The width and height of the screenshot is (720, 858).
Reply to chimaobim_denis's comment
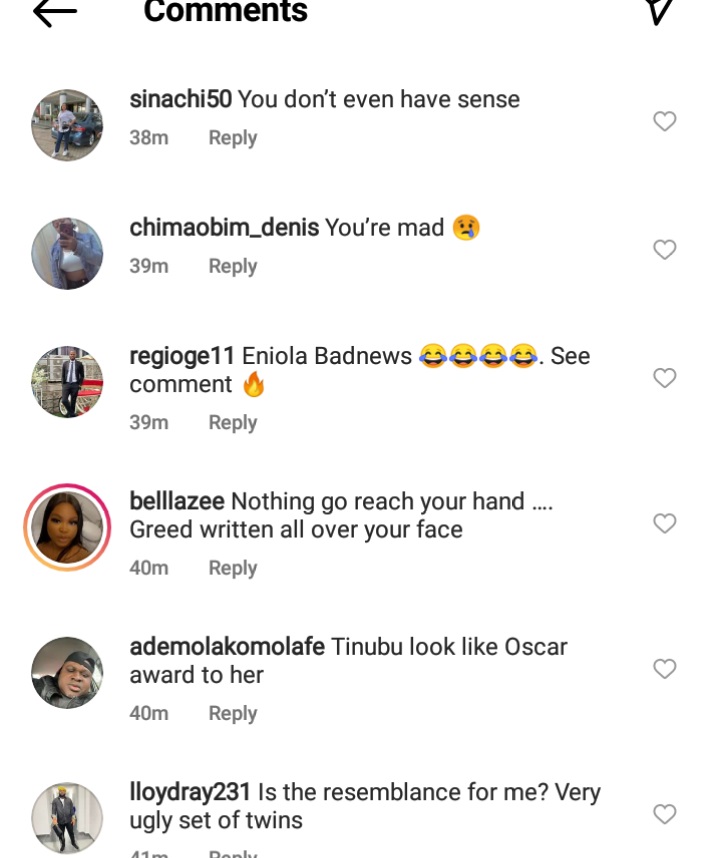pos(232,266)
